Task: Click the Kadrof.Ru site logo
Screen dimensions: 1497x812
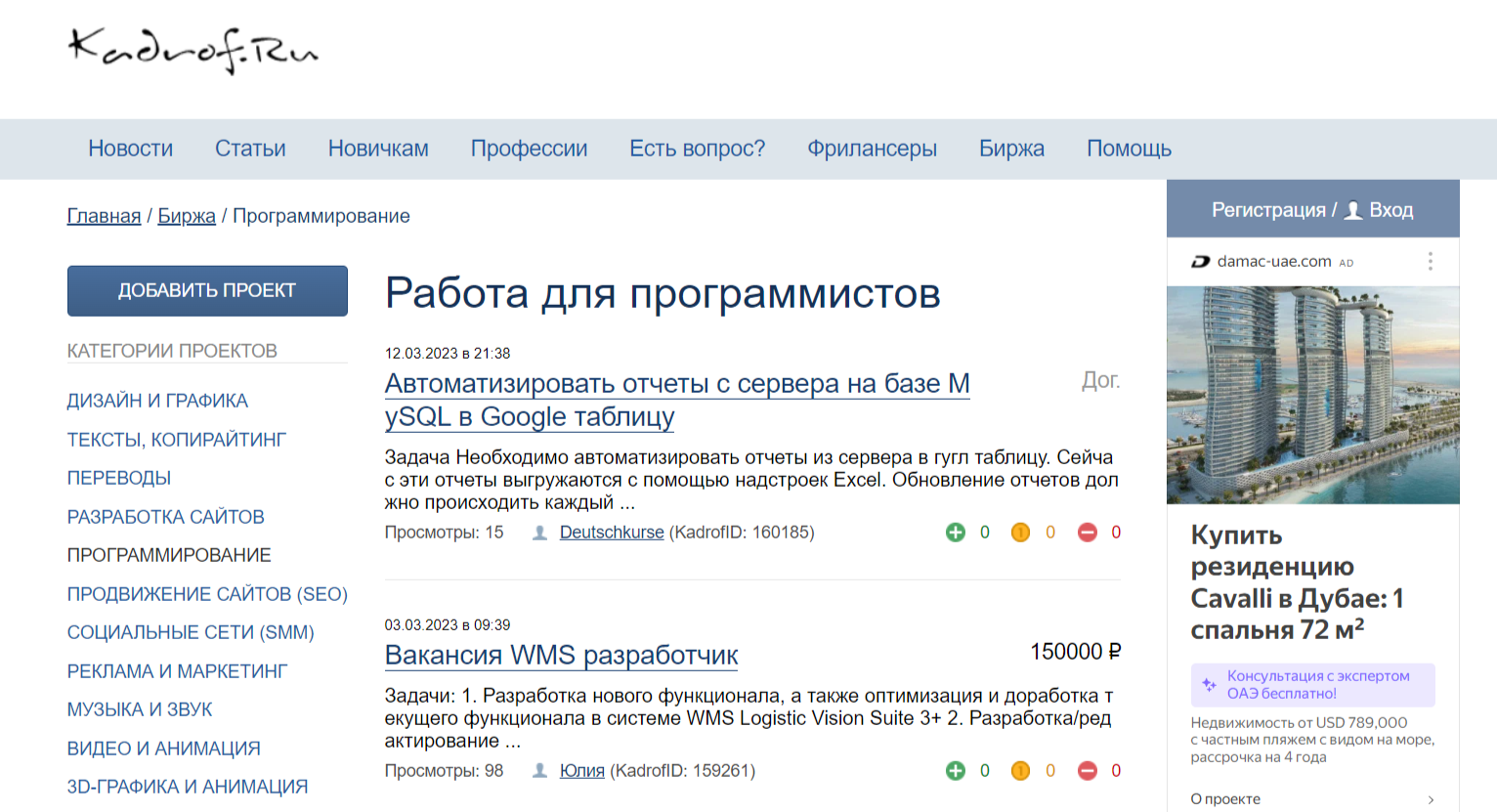Action: pos(192,51)
